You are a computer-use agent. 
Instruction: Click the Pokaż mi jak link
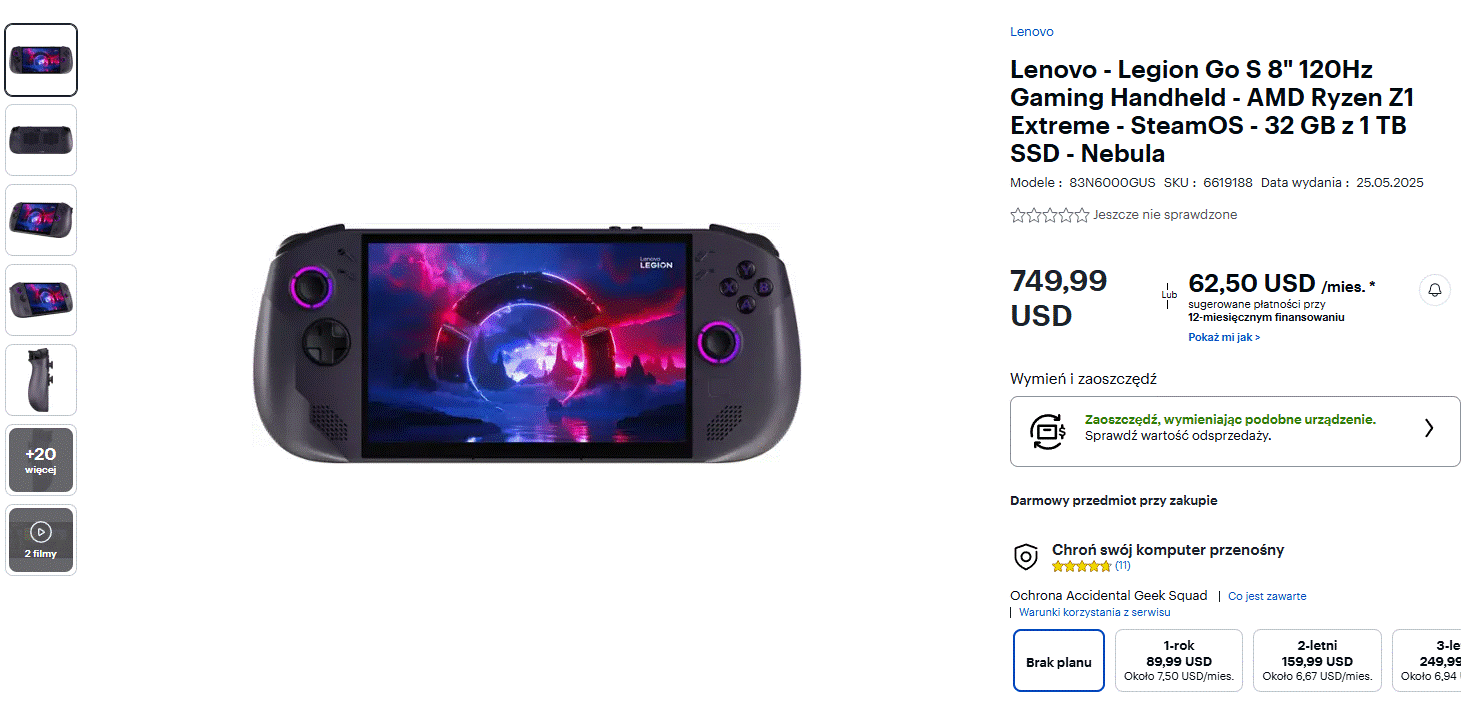[x=1224, y=338]
